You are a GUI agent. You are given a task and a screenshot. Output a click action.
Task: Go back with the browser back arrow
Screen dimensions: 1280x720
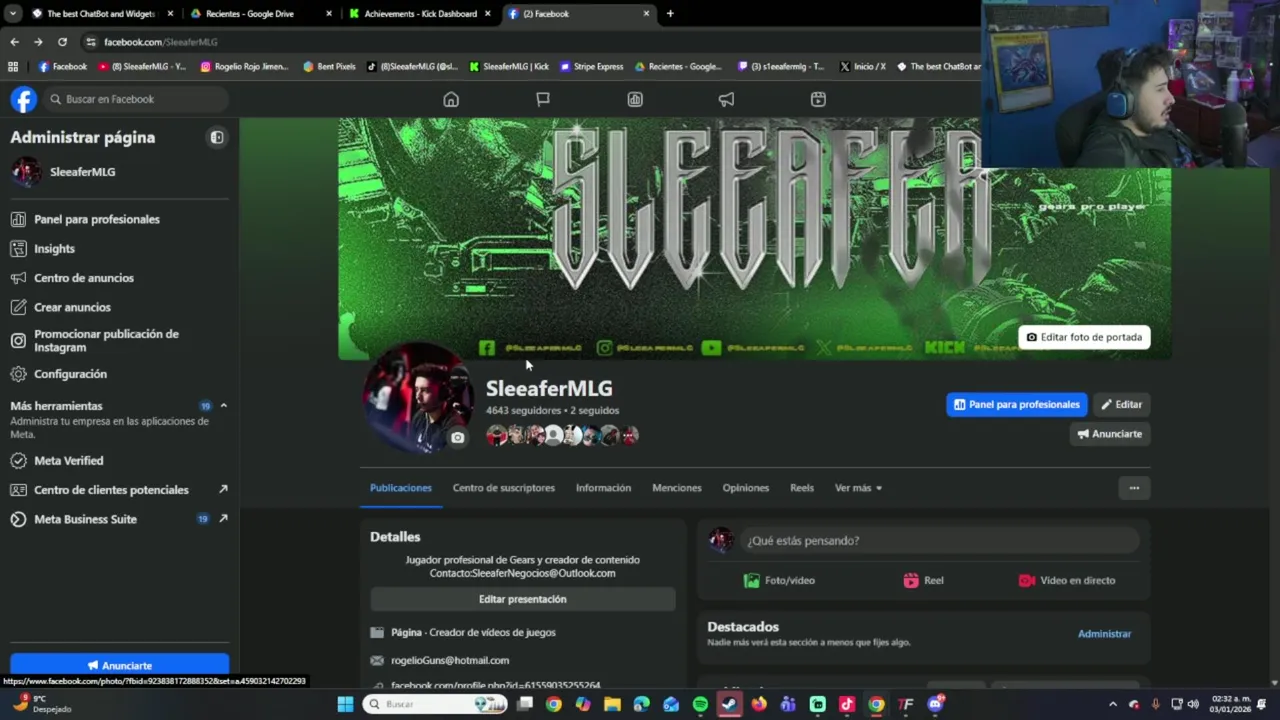click(x=14, y=42)
